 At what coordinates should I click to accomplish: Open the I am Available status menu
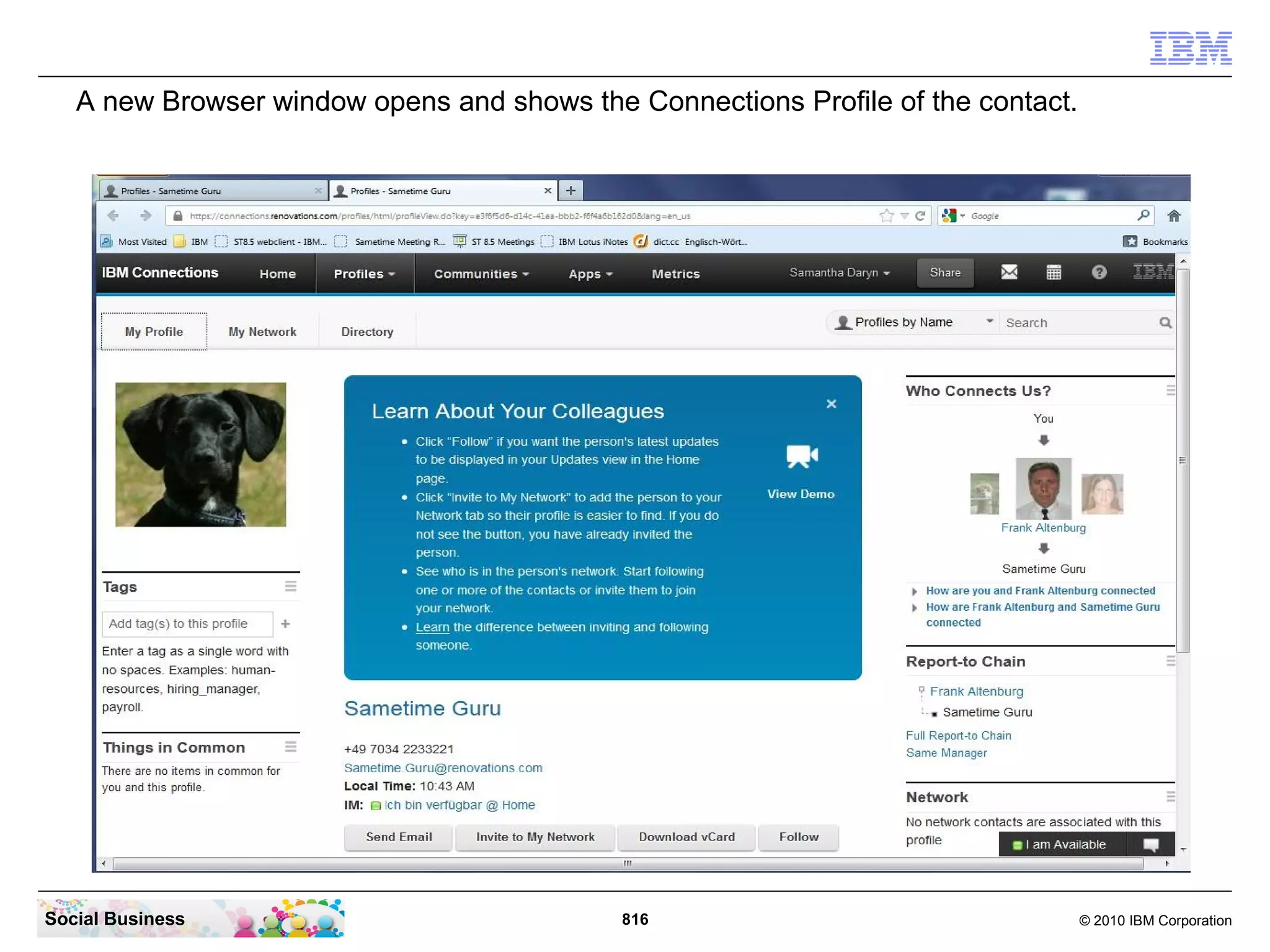1063,845
